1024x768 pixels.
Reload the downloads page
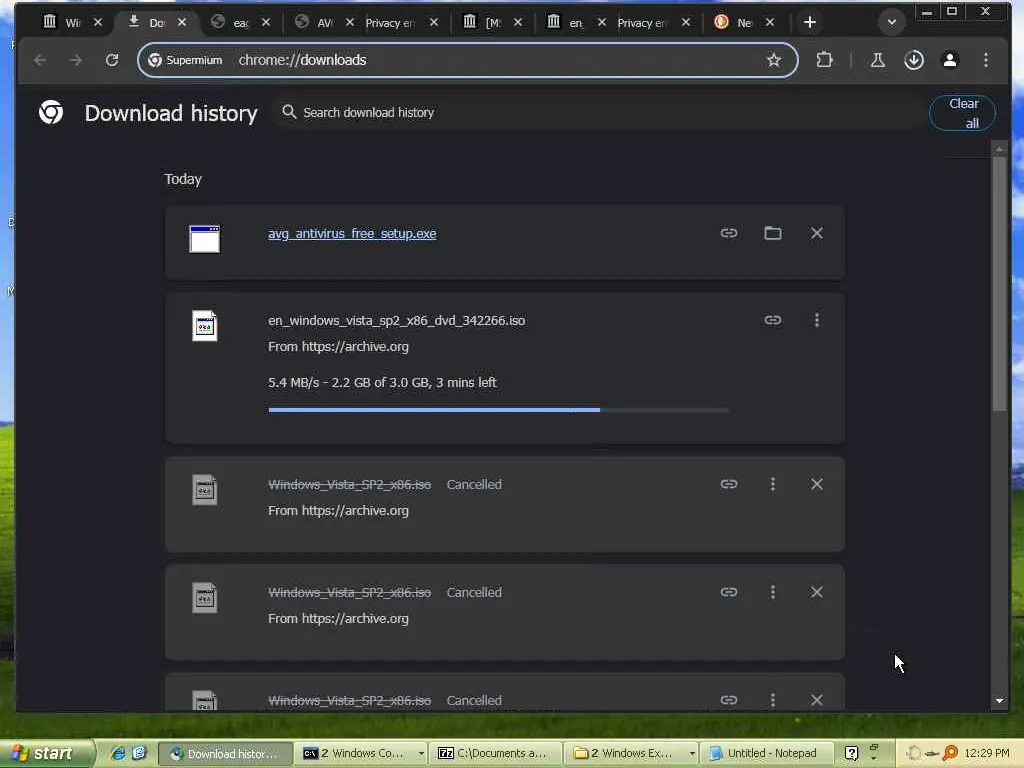(112, 60)
